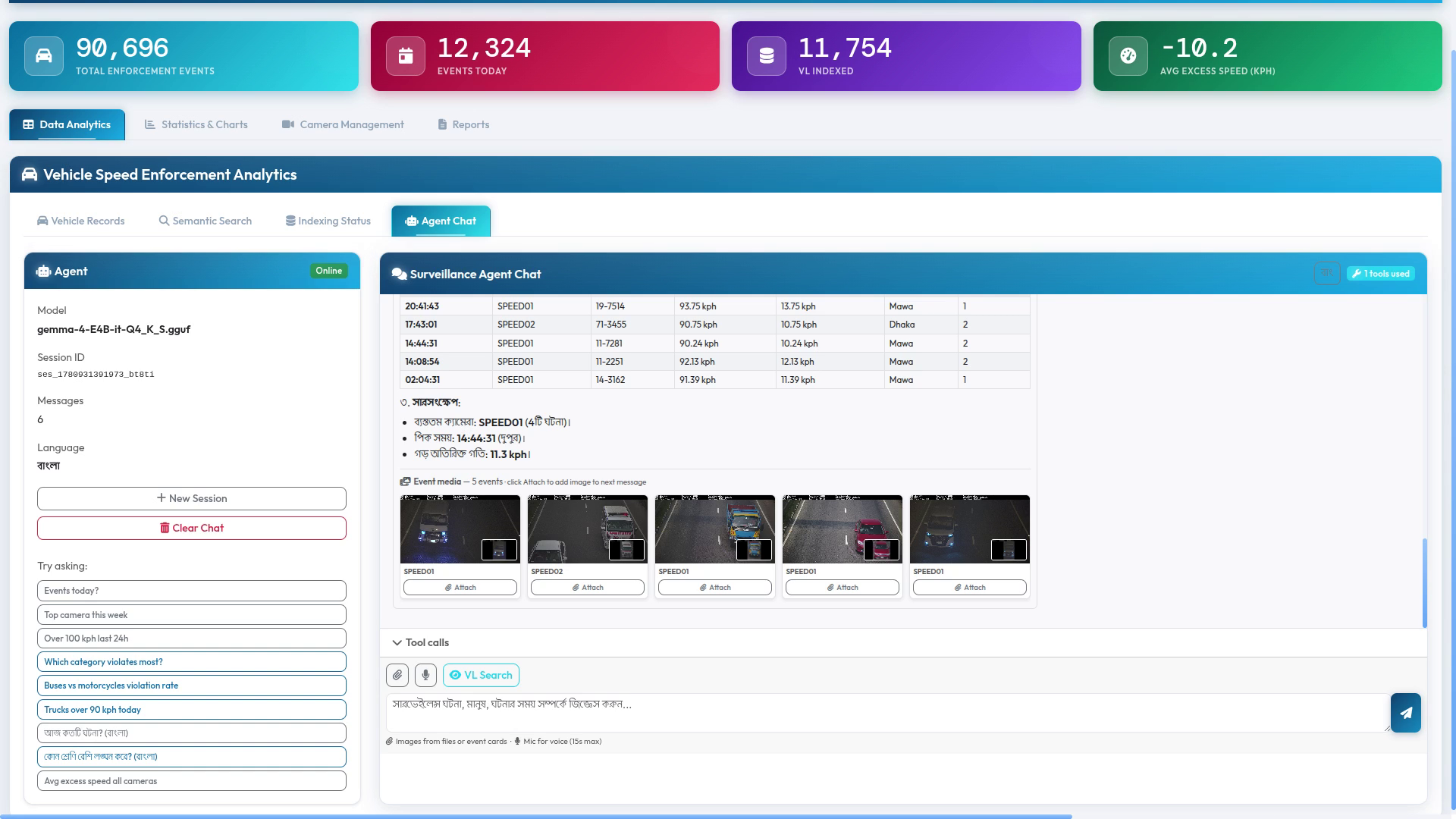Send message with paper plane button
Image resolution: width=1456 pixels, height=819 pixels.
tap(1405, 713)
